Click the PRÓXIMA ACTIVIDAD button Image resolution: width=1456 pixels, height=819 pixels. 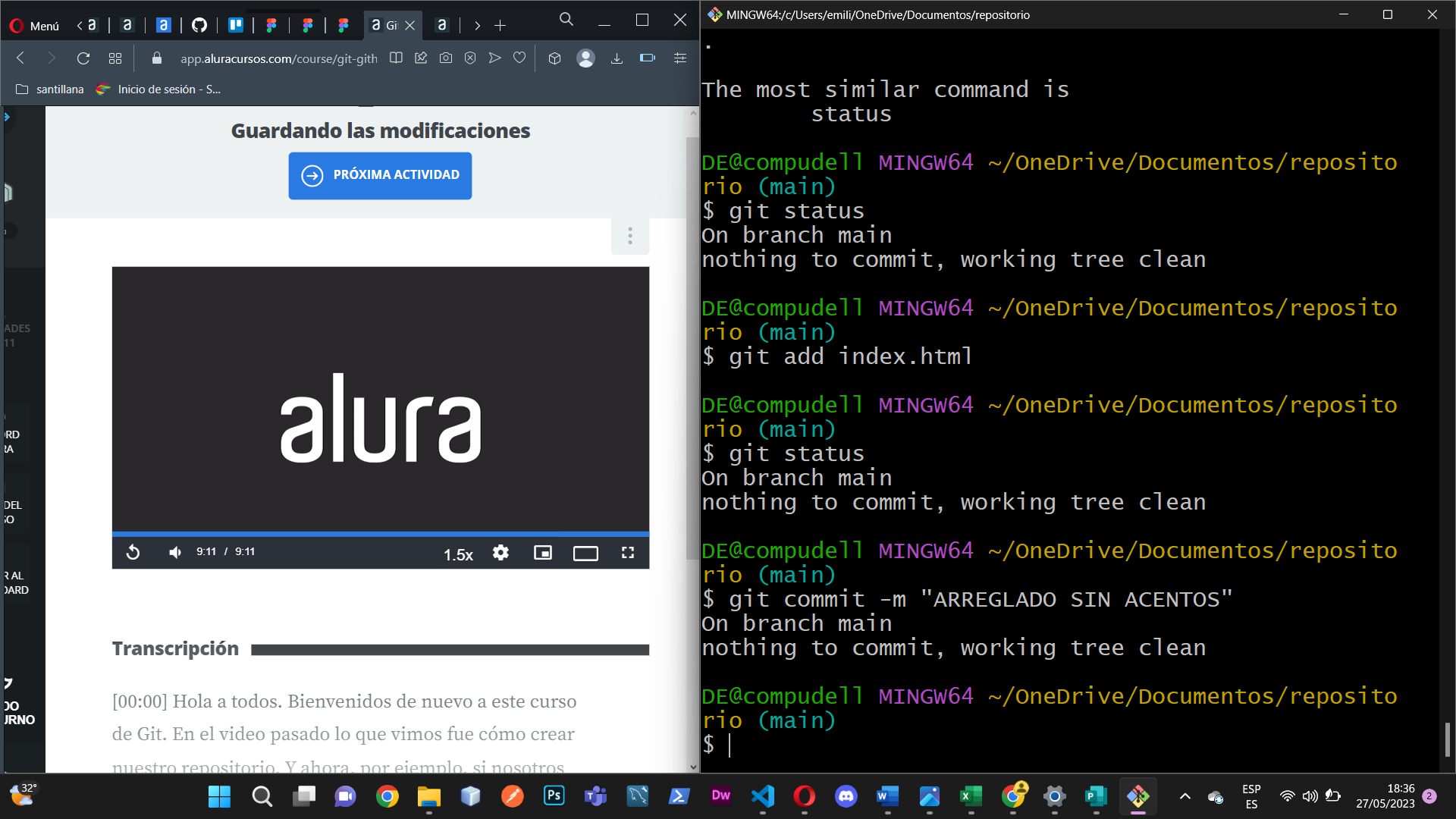pyautogui.click(x=380, y=174)
